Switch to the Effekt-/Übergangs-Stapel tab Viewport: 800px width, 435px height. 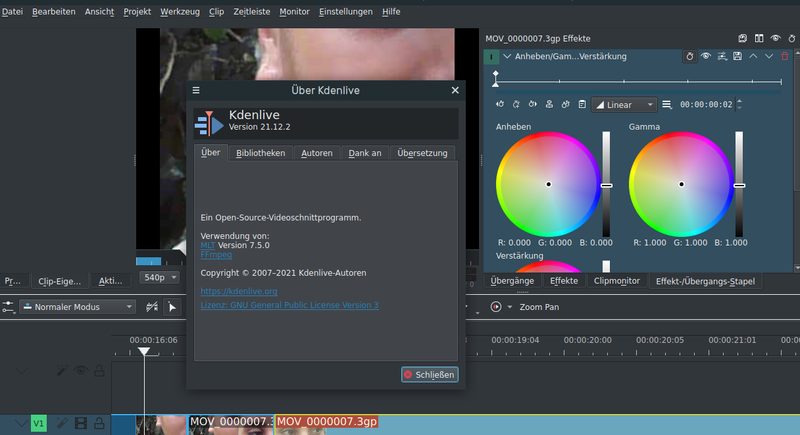pyautogui.click(x=705, y=281)
